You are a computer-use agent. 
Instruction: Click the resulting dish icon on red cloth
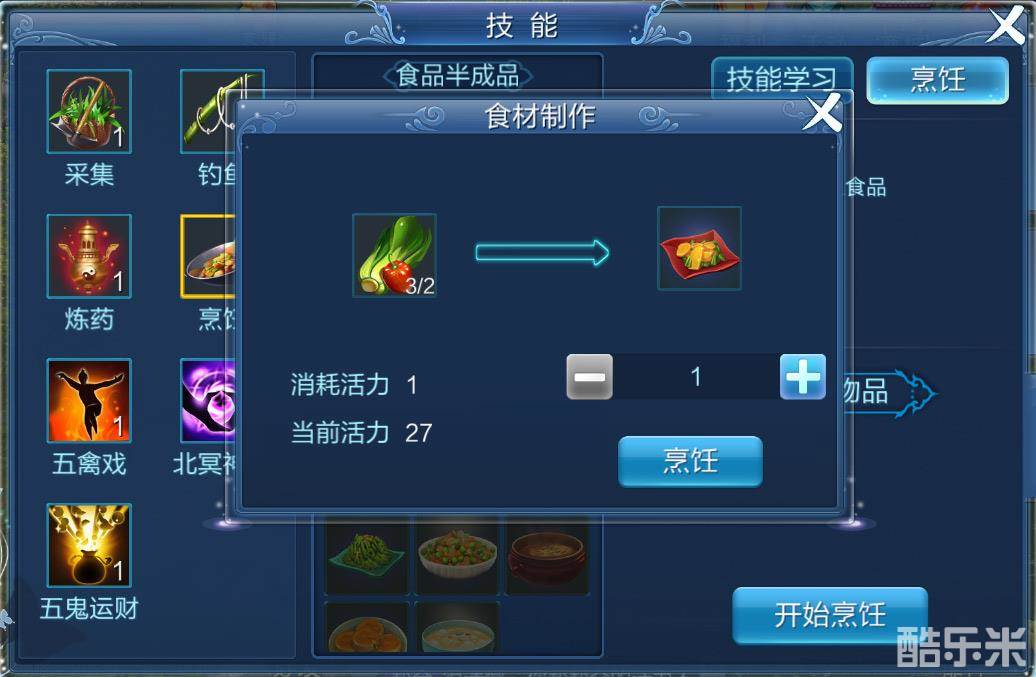(x=699, y=248)
